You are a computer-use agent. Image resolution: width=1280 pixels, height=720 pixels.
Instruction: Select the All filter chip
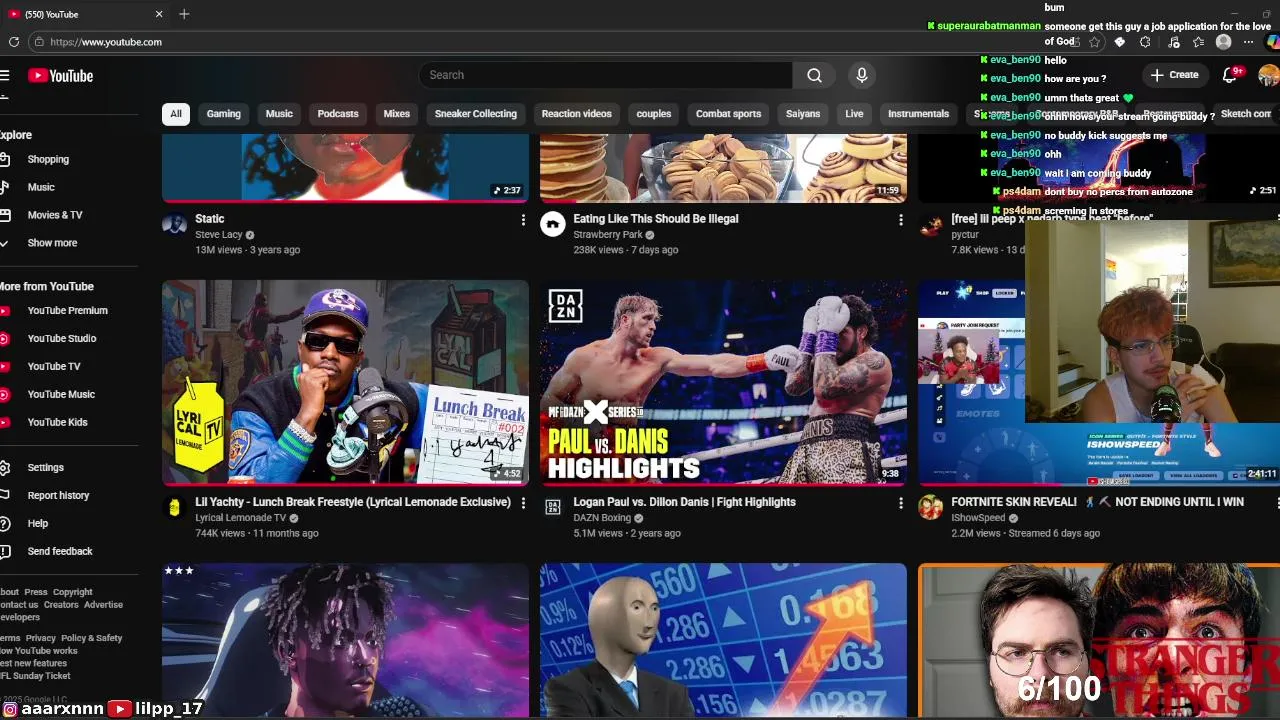[176, 114]
